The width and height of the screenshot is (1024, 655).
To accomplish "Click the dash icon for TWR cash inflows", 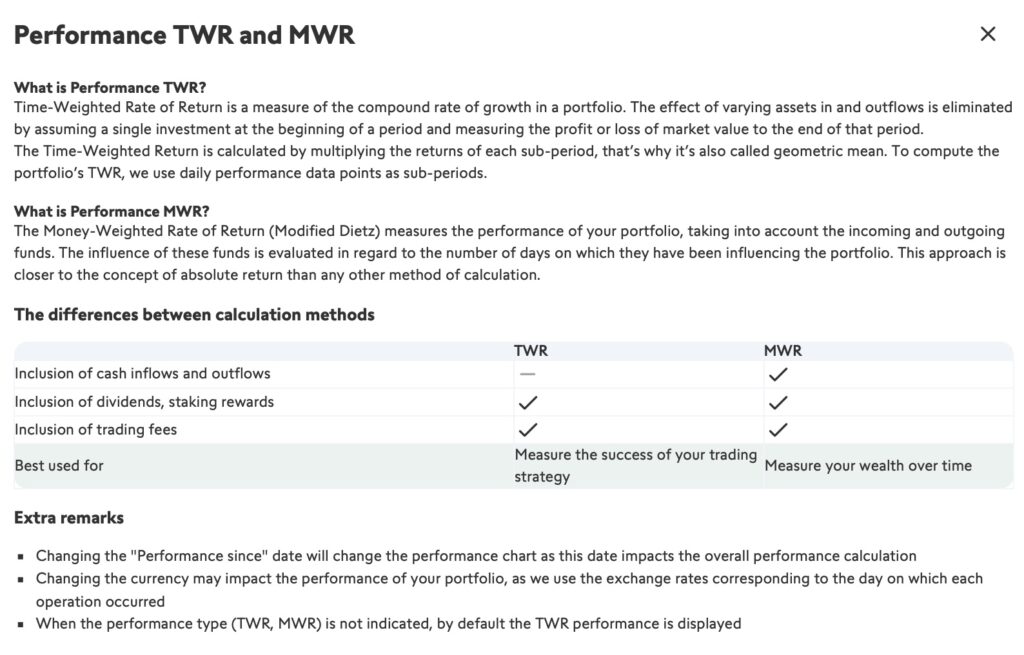I will pyautogui.click(x=528, y=374).
